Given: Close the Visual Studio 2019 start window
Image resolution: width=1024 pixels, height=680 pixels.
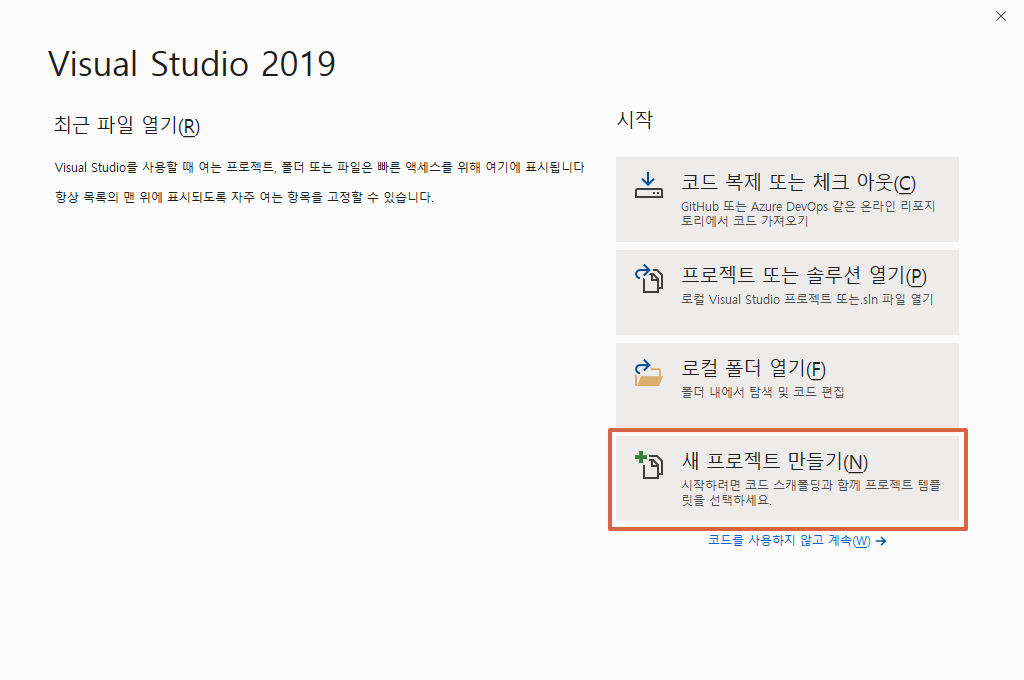Looking at the screenshot, I should [1000, 16].
